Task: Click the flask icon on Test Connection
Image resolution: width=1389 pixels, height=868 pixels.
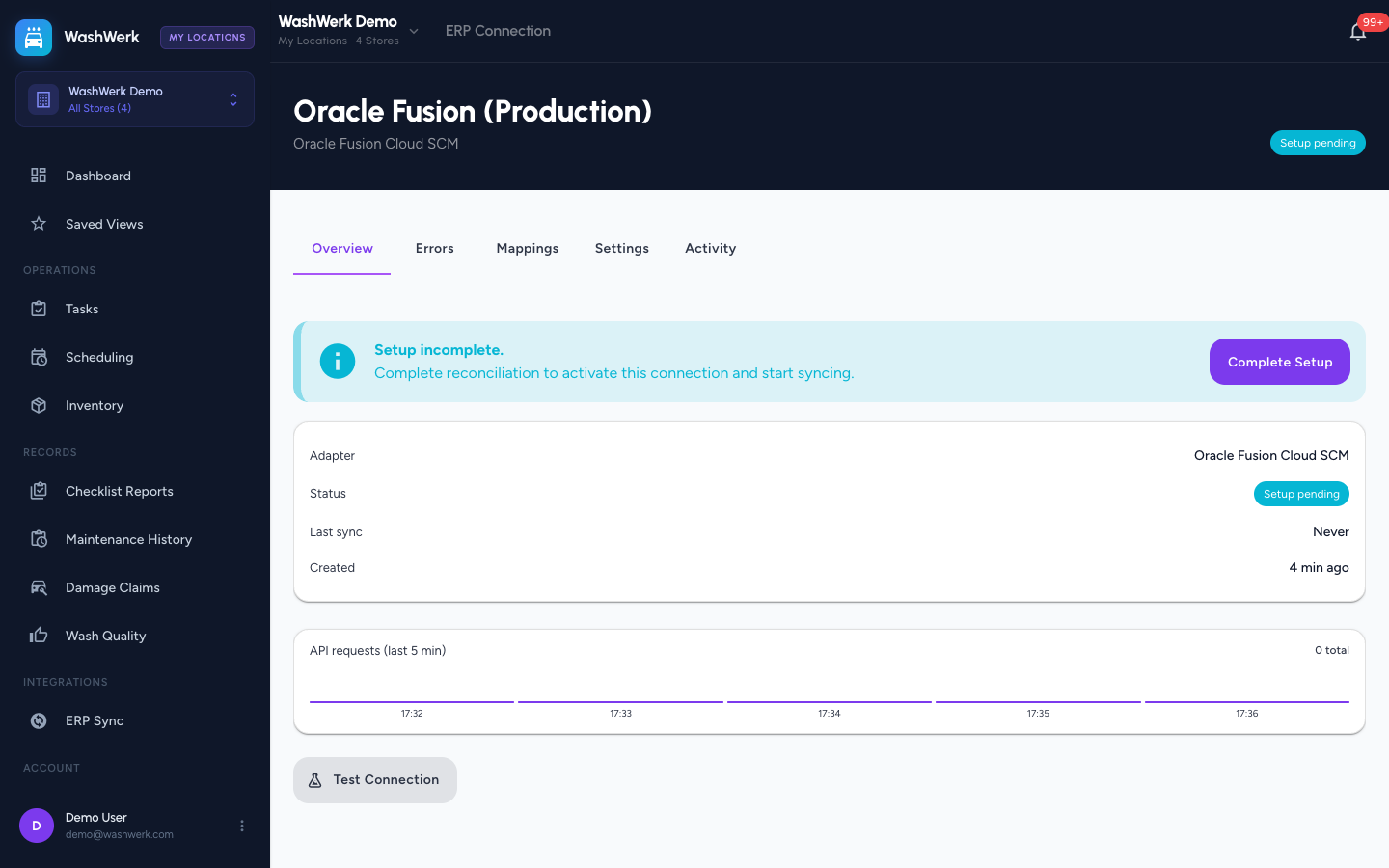Action: (x=314, y=780)
